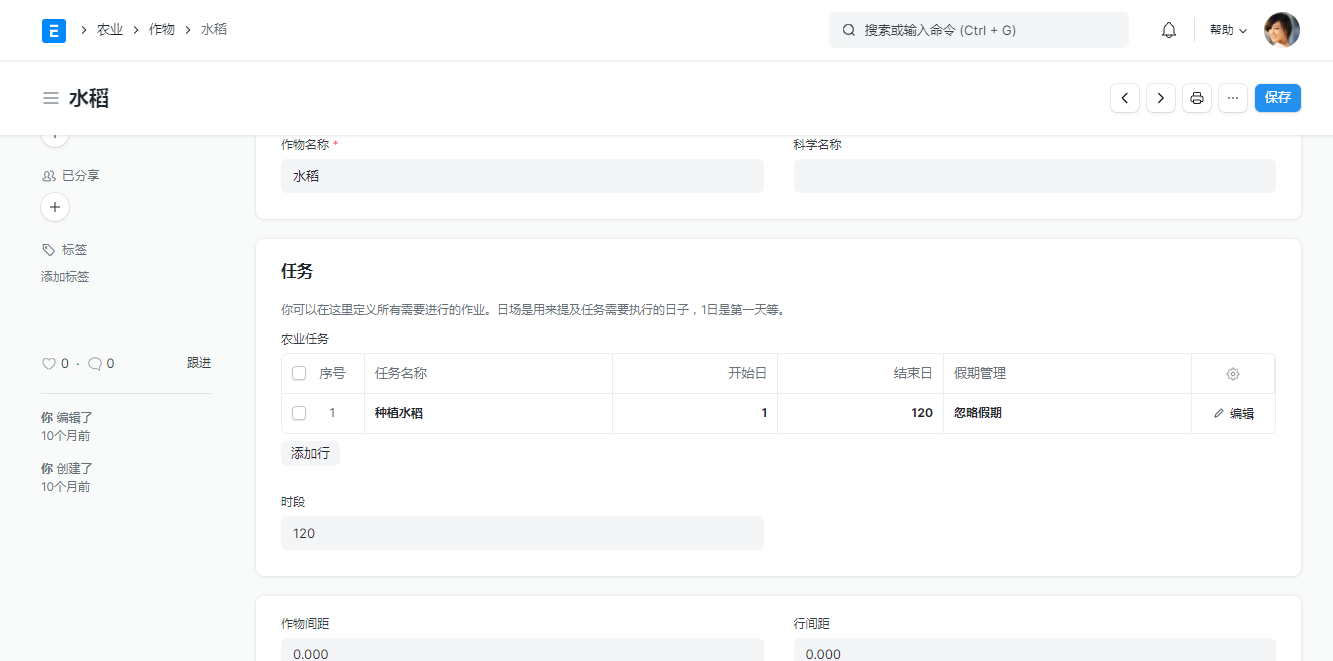Focus the search command bar
Image resolution: width=1333 pixels, height=661 pixels.
[979, 30]
